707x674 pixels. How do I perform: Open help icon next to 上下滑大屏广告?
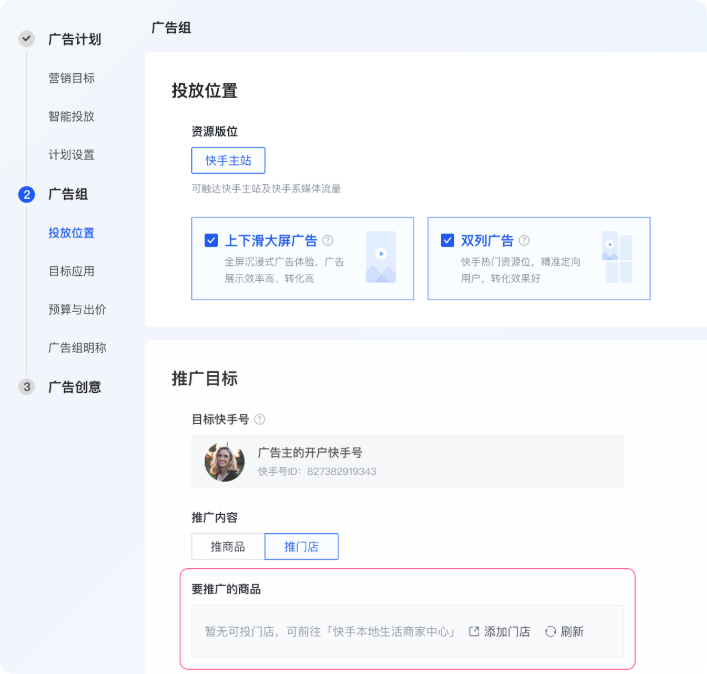pos(328,241)
